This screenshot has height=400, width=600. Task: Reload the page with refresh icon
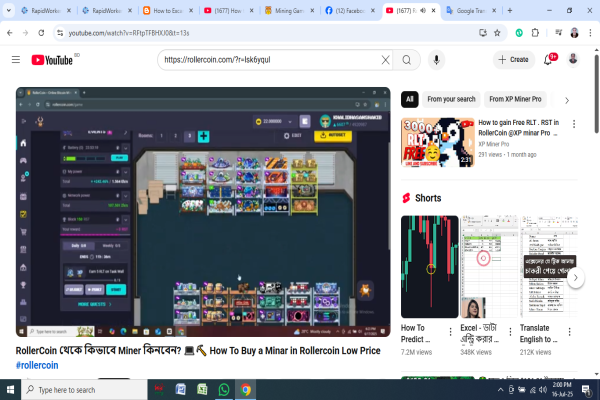click(41, 33)
